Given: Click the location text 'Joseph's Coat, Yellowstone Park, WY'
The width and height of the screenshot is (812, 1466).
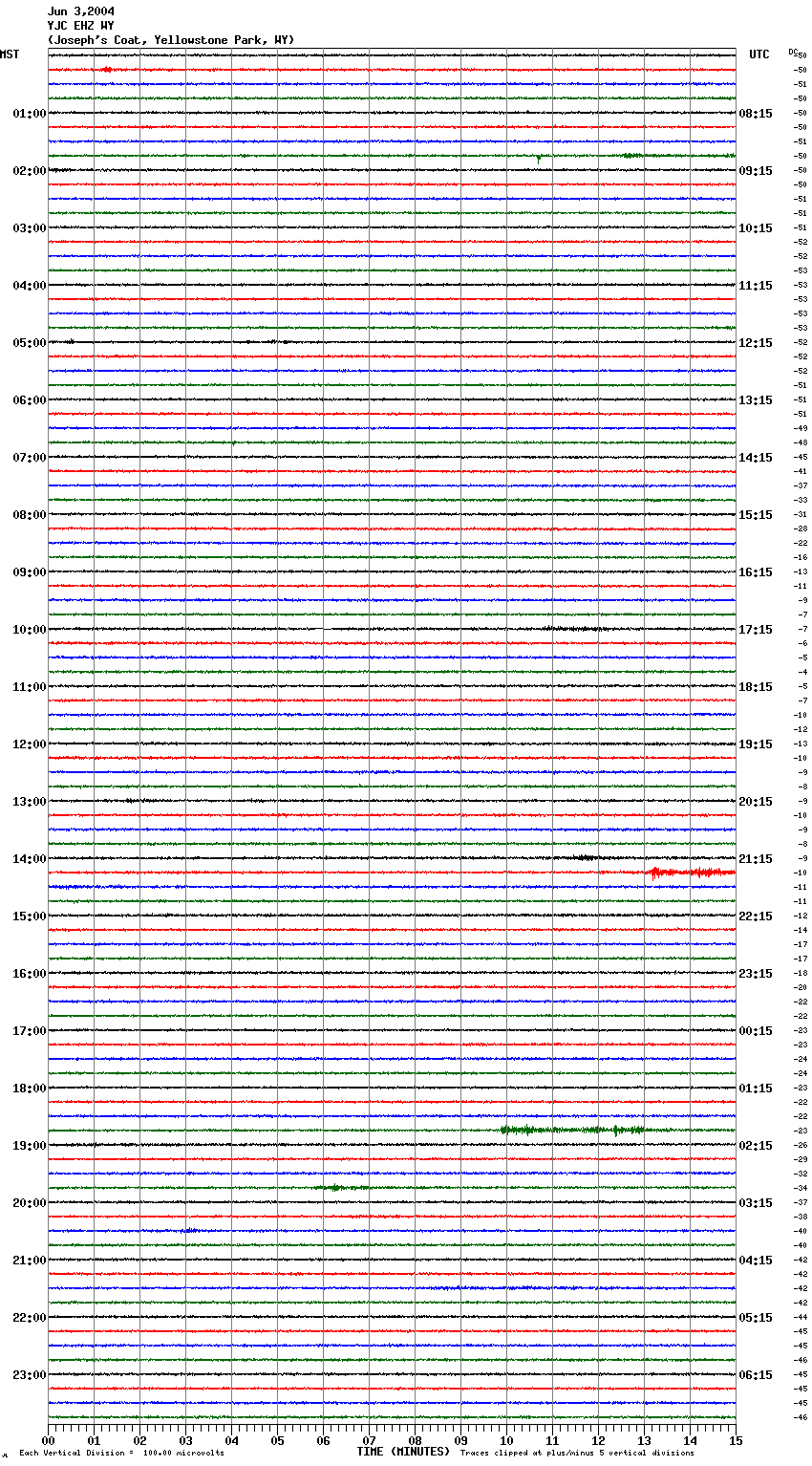Looking at the screenshot, I should [x=171, y=40].
